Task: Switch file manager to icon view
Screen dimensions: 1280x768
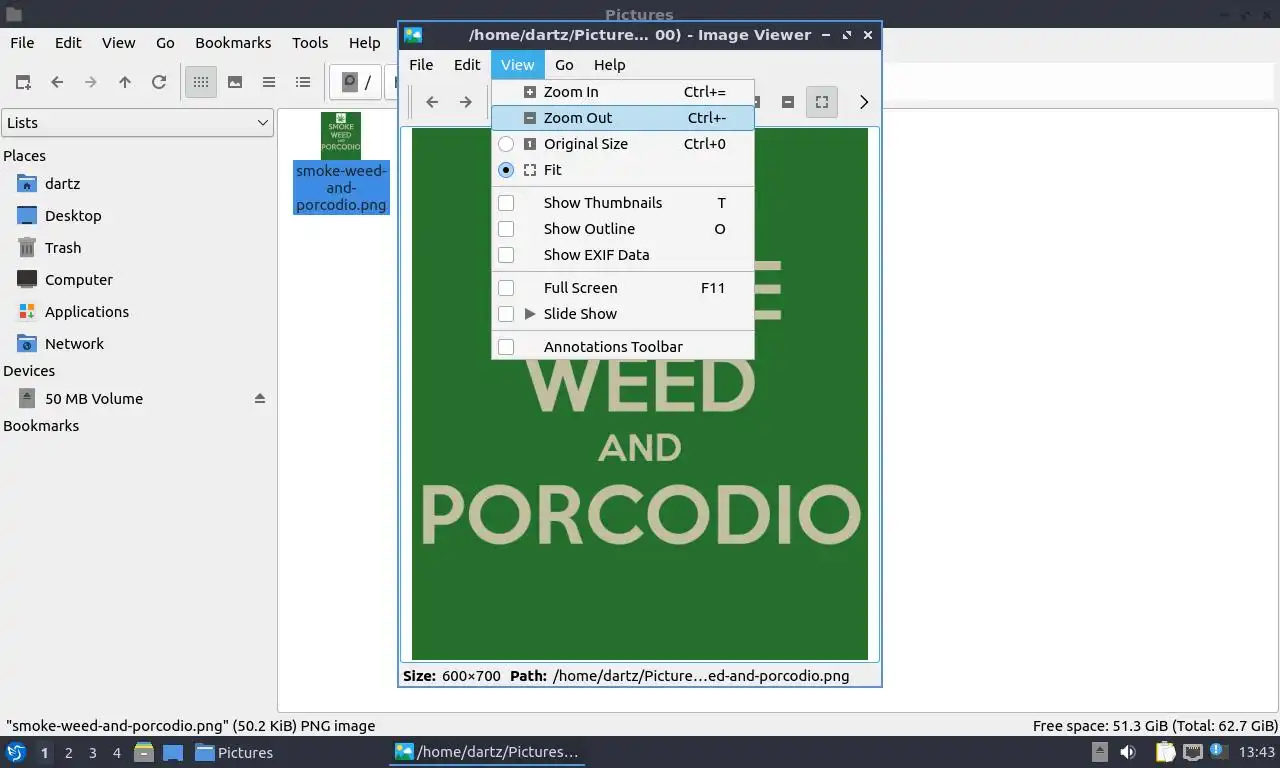Action: pos(201,82)
